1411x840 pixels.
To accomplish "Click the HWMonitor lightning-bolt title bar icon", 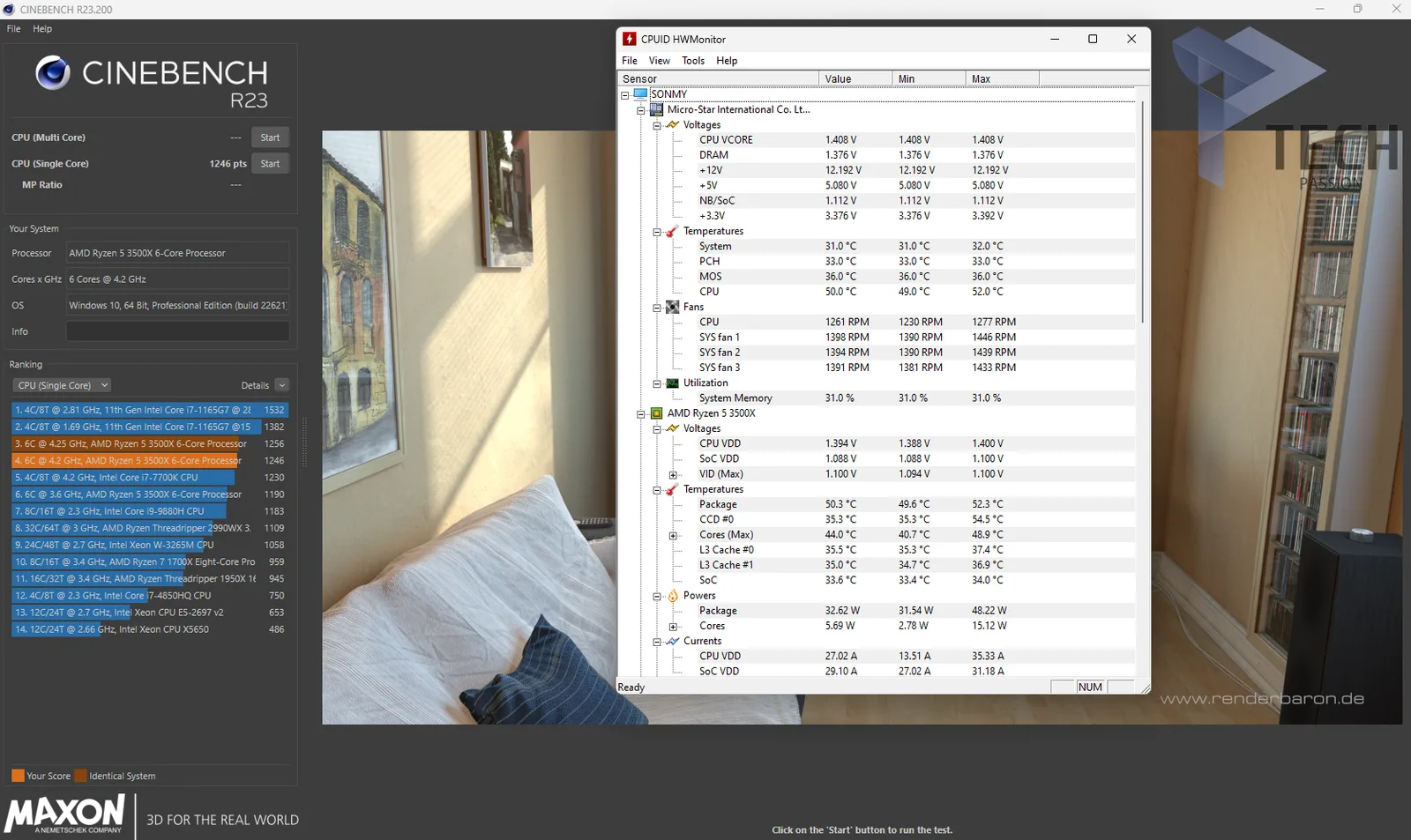I will [x=629, y=39].
